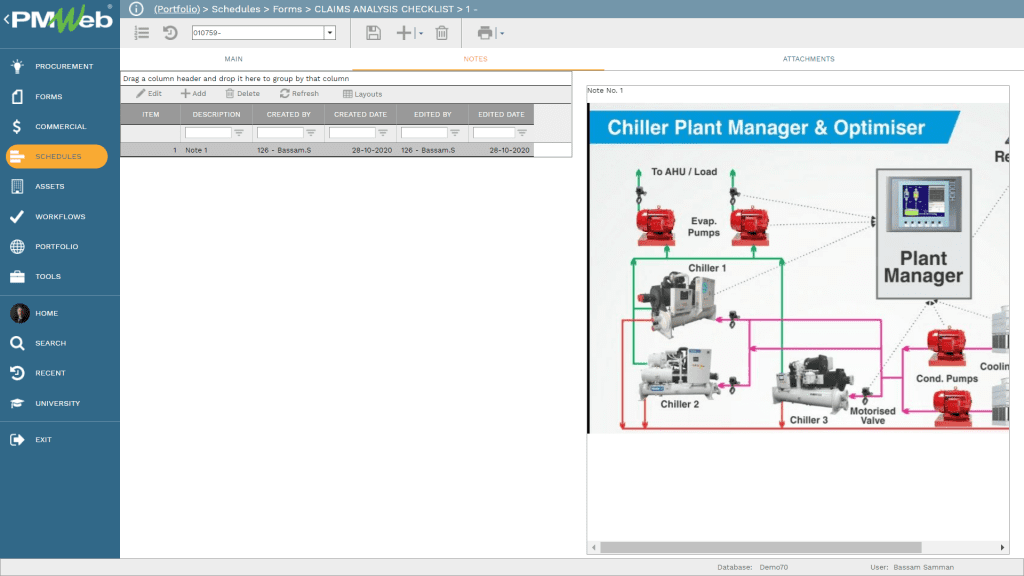Switch to the Notes tab
This screenshot has height=576, width=1024.
point(475,59)
